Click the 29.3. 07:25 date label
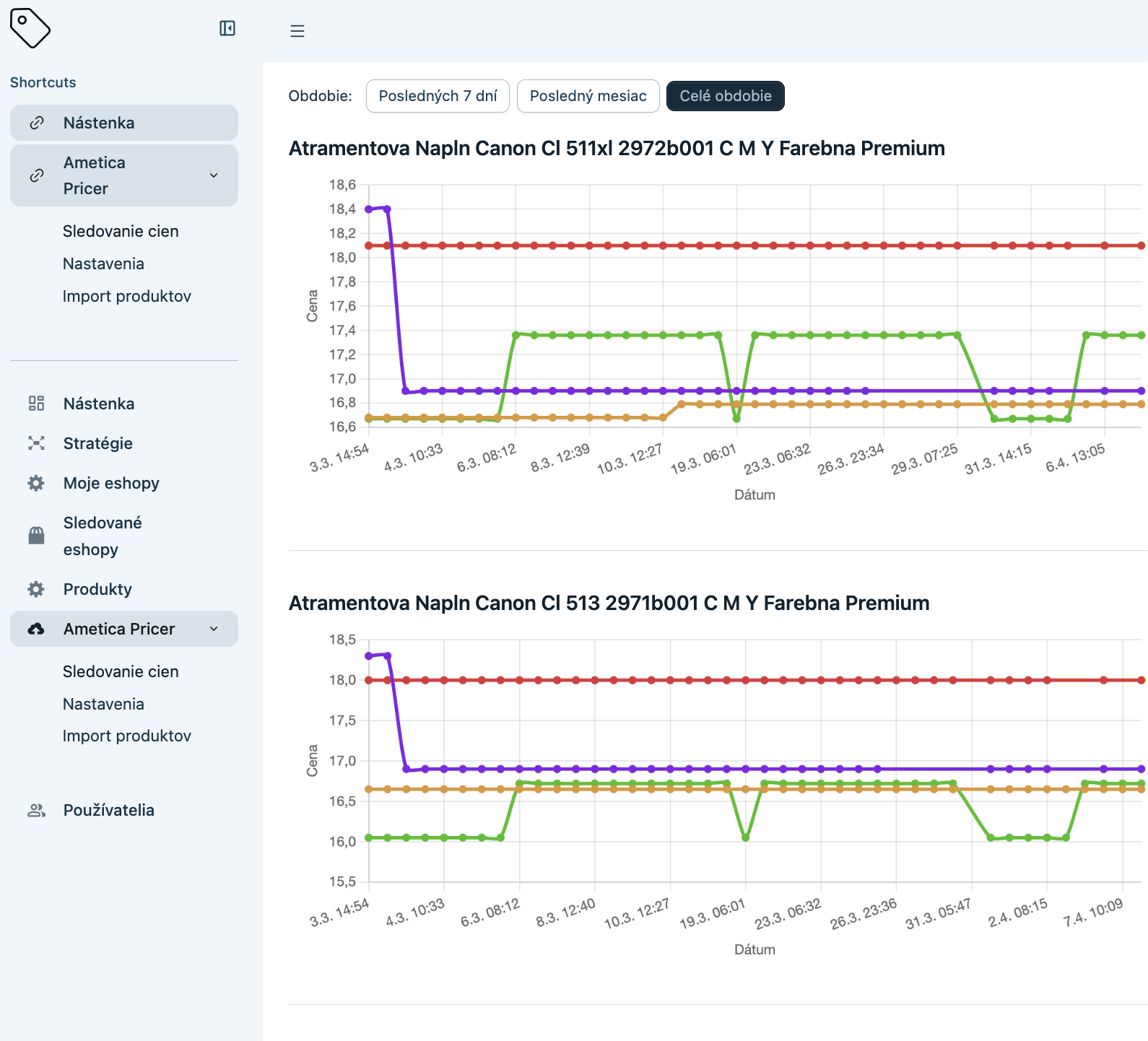The image size is (1148, 1041). 925,459
